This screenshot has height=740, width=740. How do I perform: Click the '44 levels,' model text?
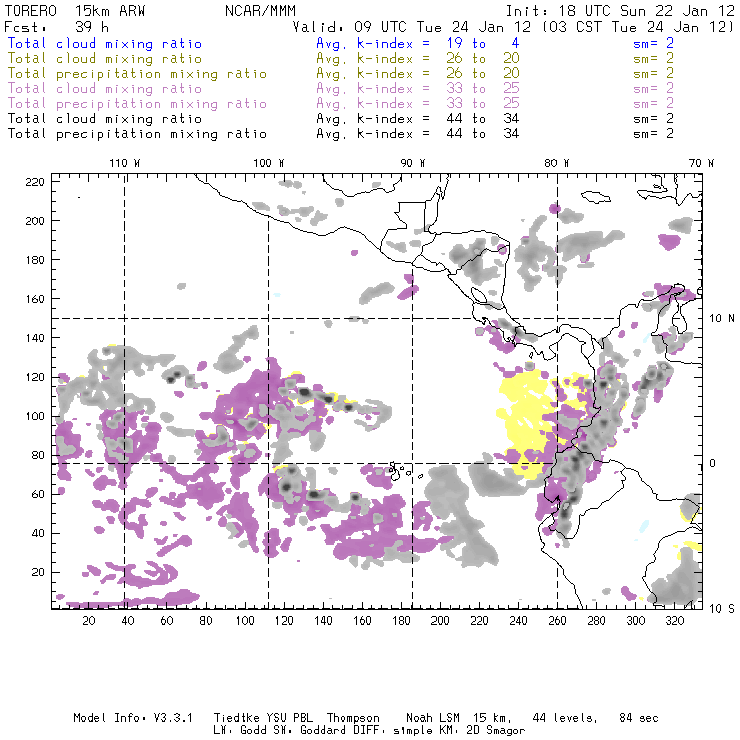point(565,718)
